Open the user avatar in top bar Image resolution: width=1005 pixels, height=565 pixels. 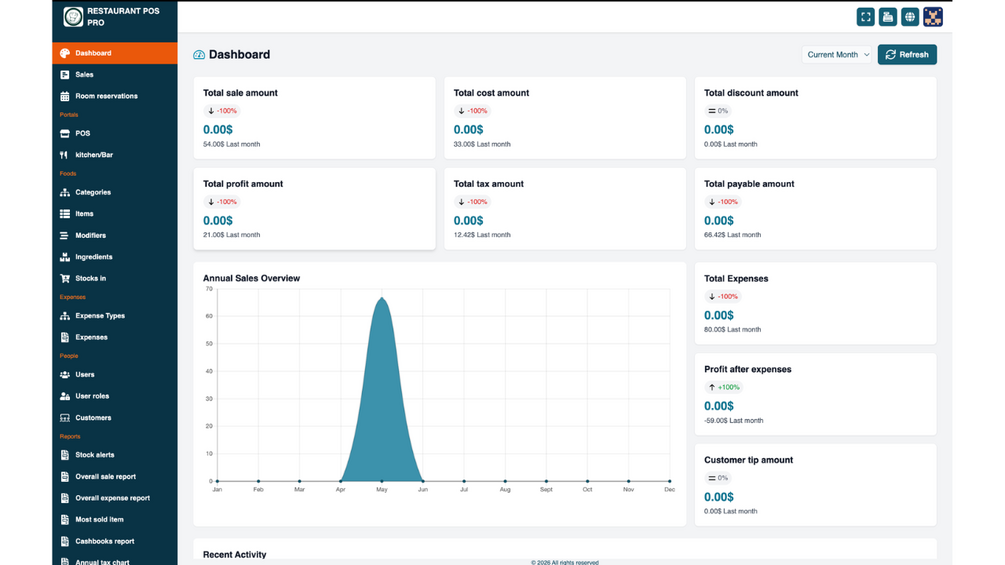933,17
